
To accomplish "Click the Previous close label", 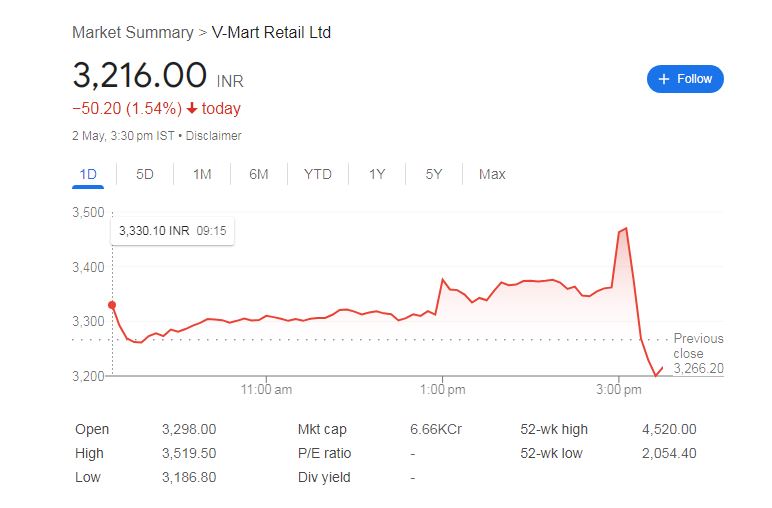I will (698, 346).
